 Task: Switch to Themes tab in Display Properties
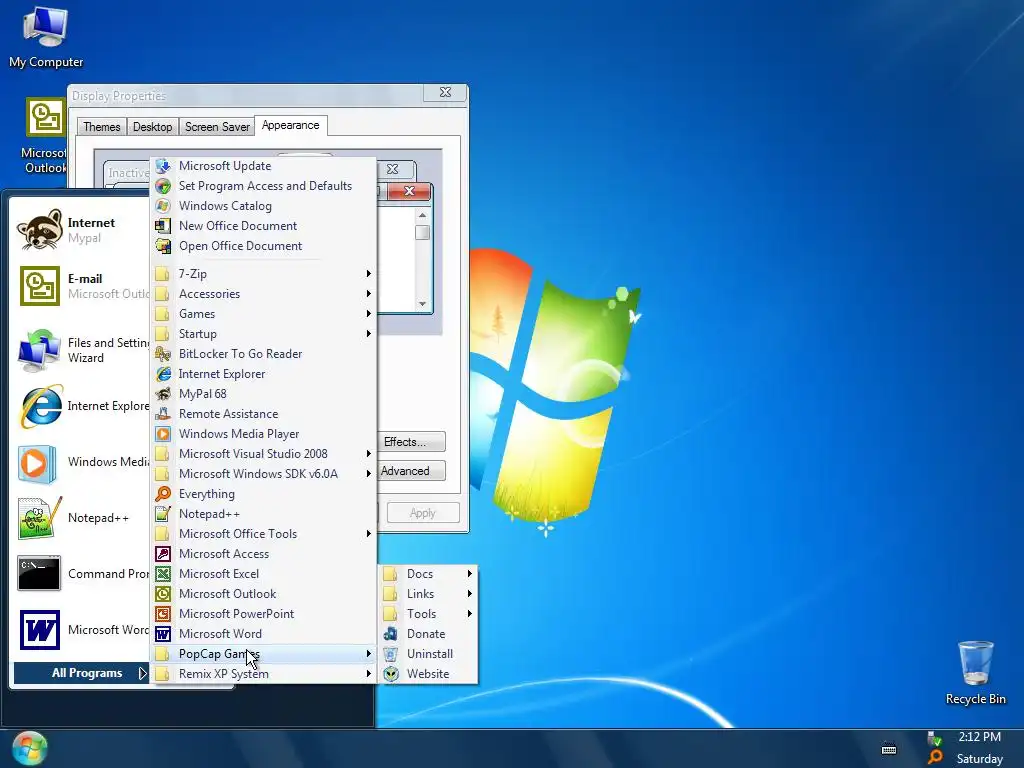pyautogui.click(x=101, y=127)
